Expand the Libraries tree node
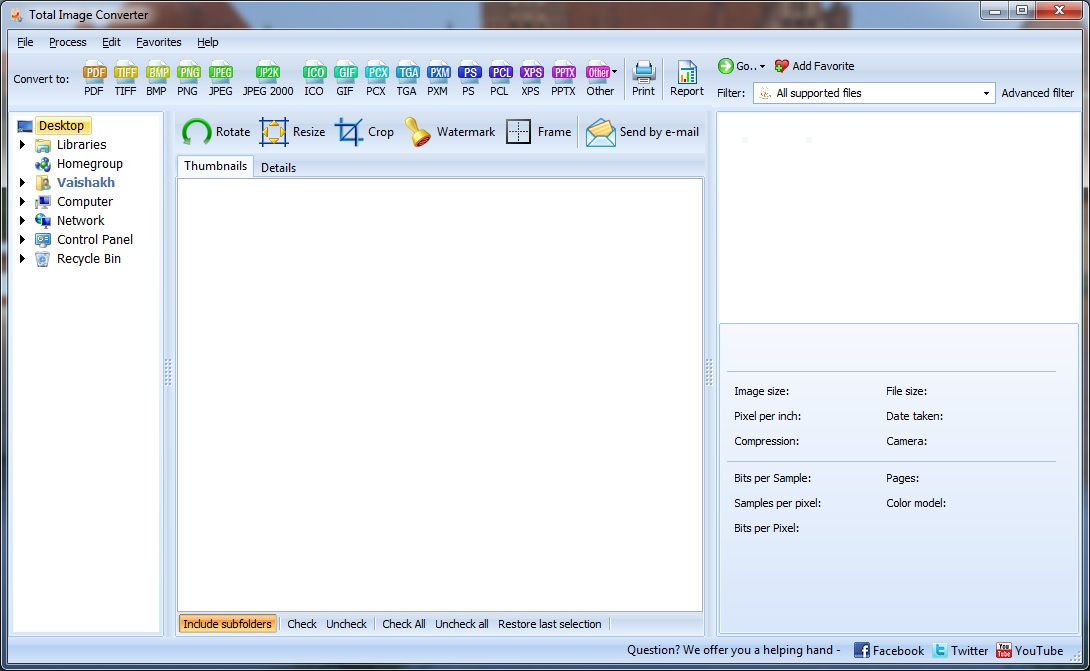Image resolution: width=1090 pixels, height=671 pixels. (x=22, y=145)
